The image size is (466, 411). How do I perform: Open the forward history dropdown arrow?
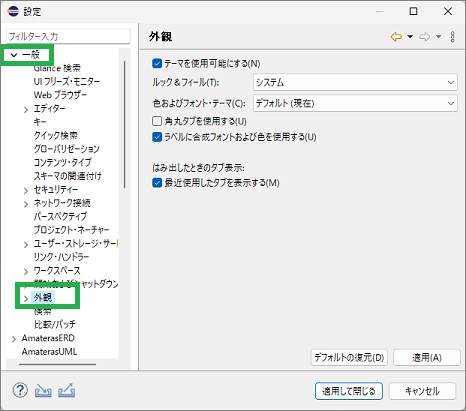(439, 37)
